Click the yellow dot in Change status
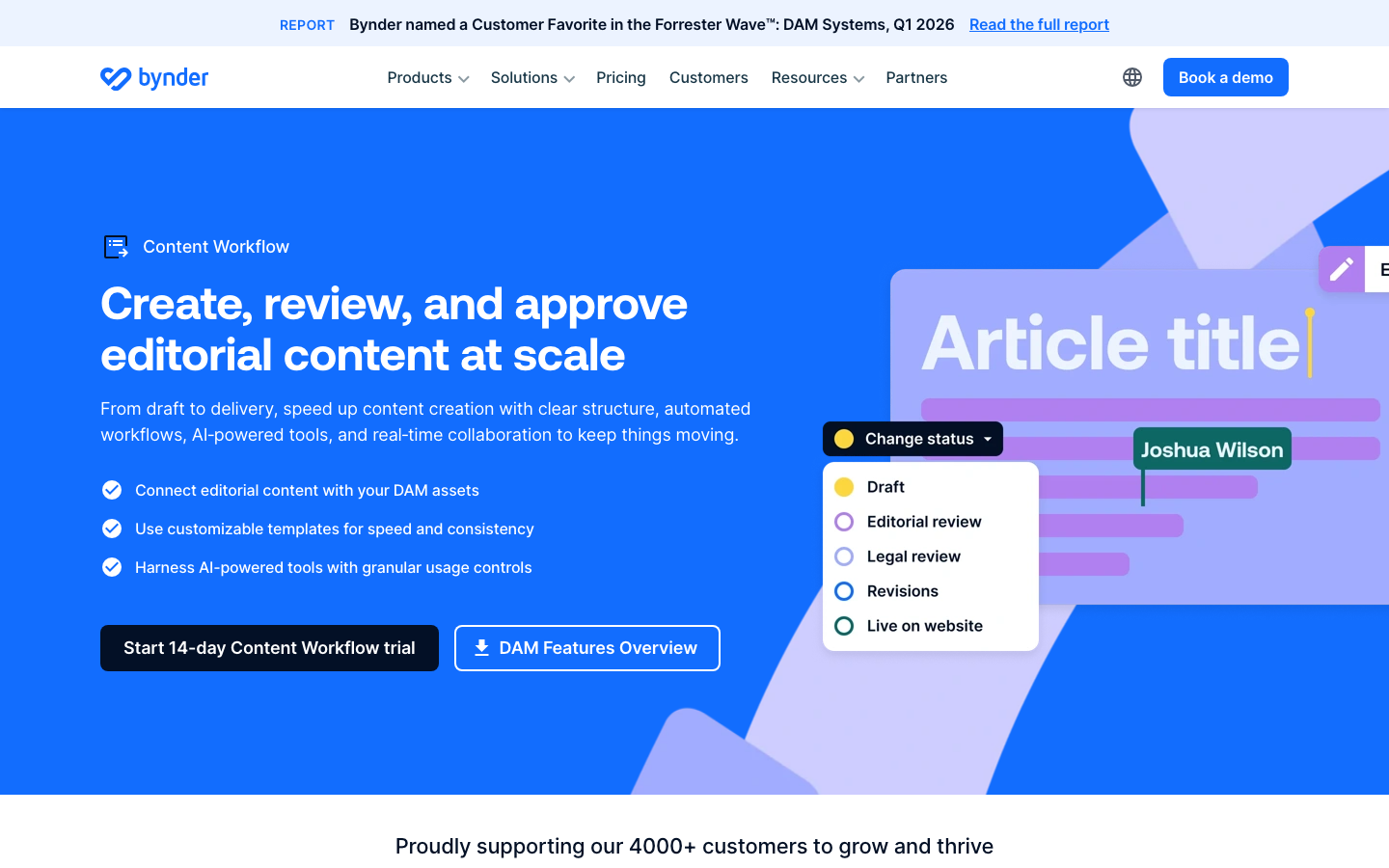 point(844,439)
